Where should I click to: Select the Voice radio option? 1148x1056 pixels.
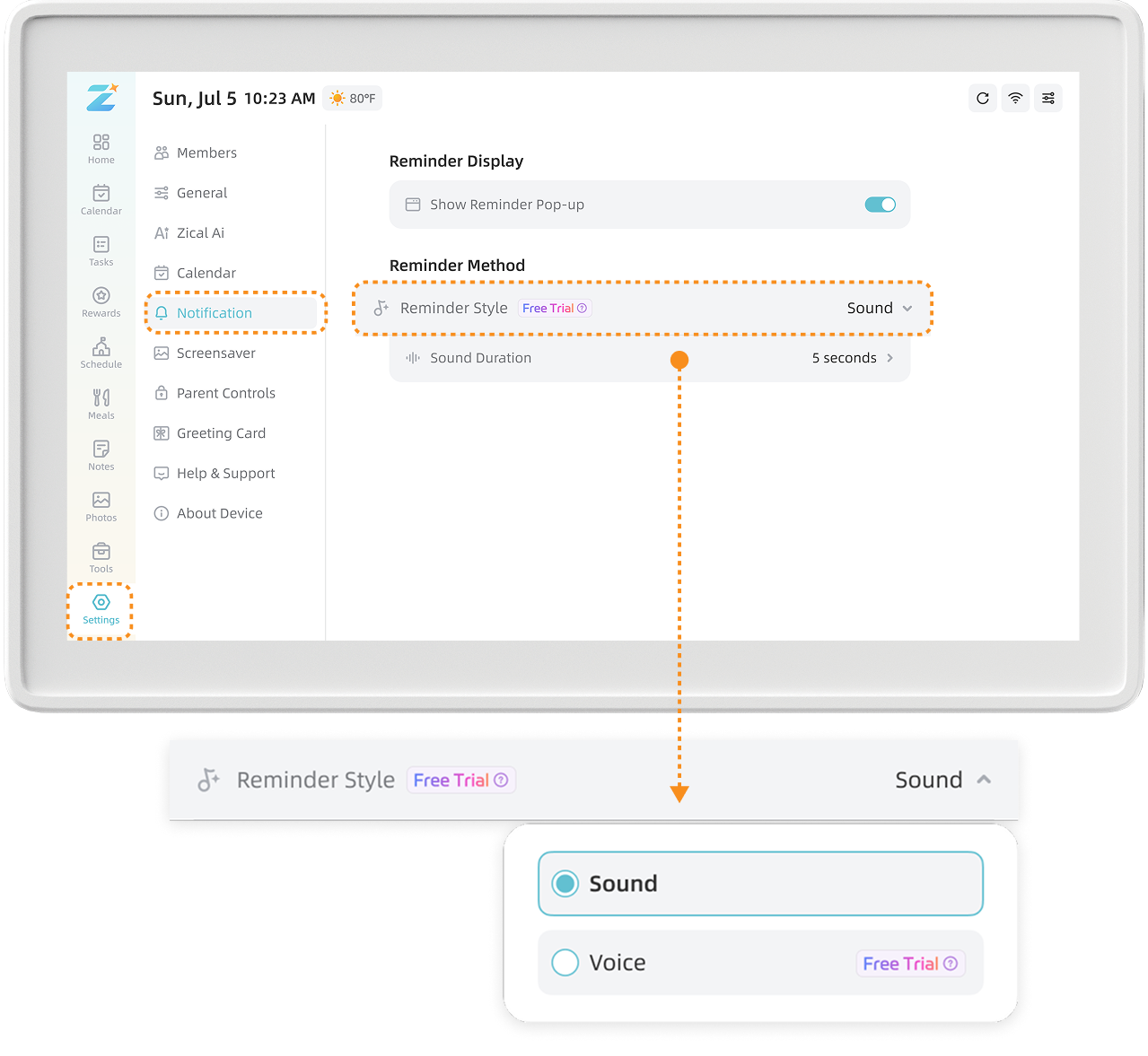pyautogui.click(x=760, y=963)
